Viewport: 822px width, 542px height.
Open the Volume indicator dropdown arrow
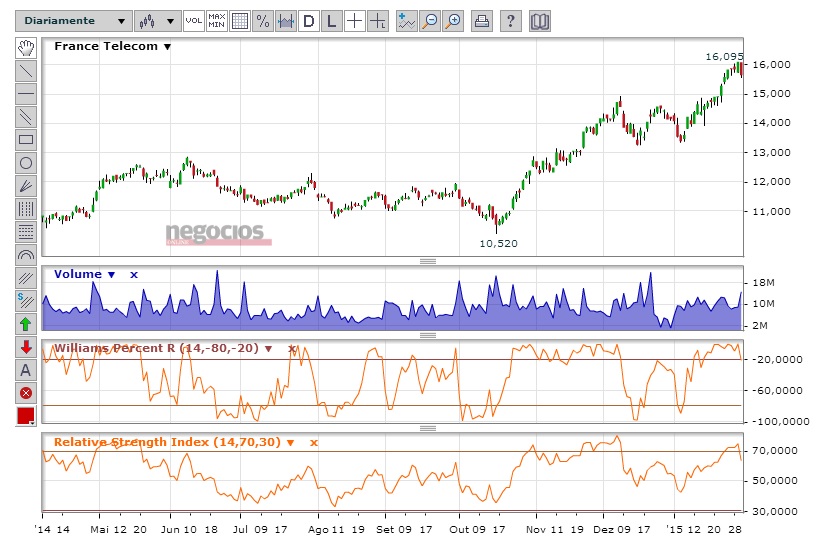(x=111, y=275)
